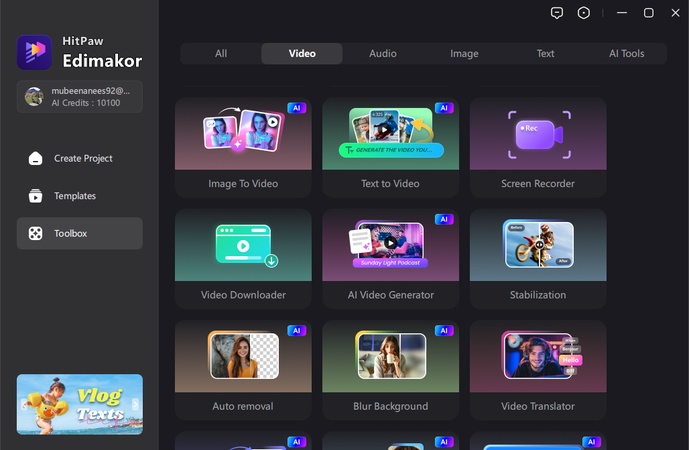Select the AI Video Generator card

click(x=390, y=257)
